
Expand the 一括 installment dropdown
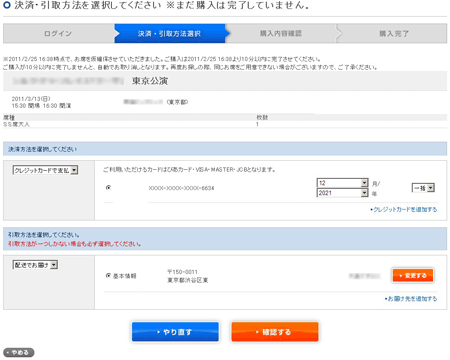423,188
